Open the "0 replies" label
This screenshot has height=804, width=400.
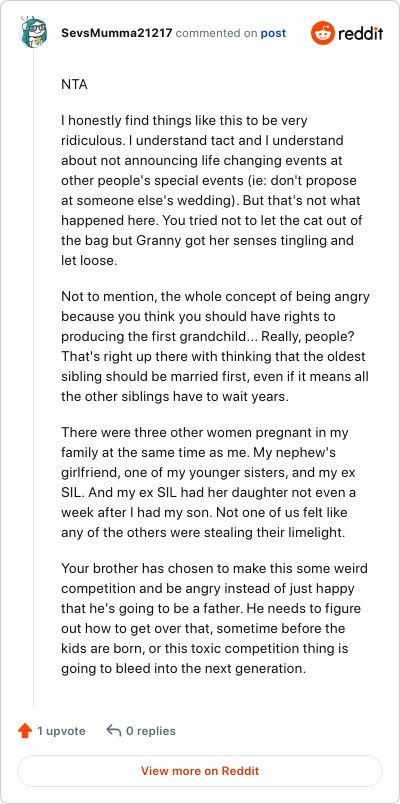point(151,731)
